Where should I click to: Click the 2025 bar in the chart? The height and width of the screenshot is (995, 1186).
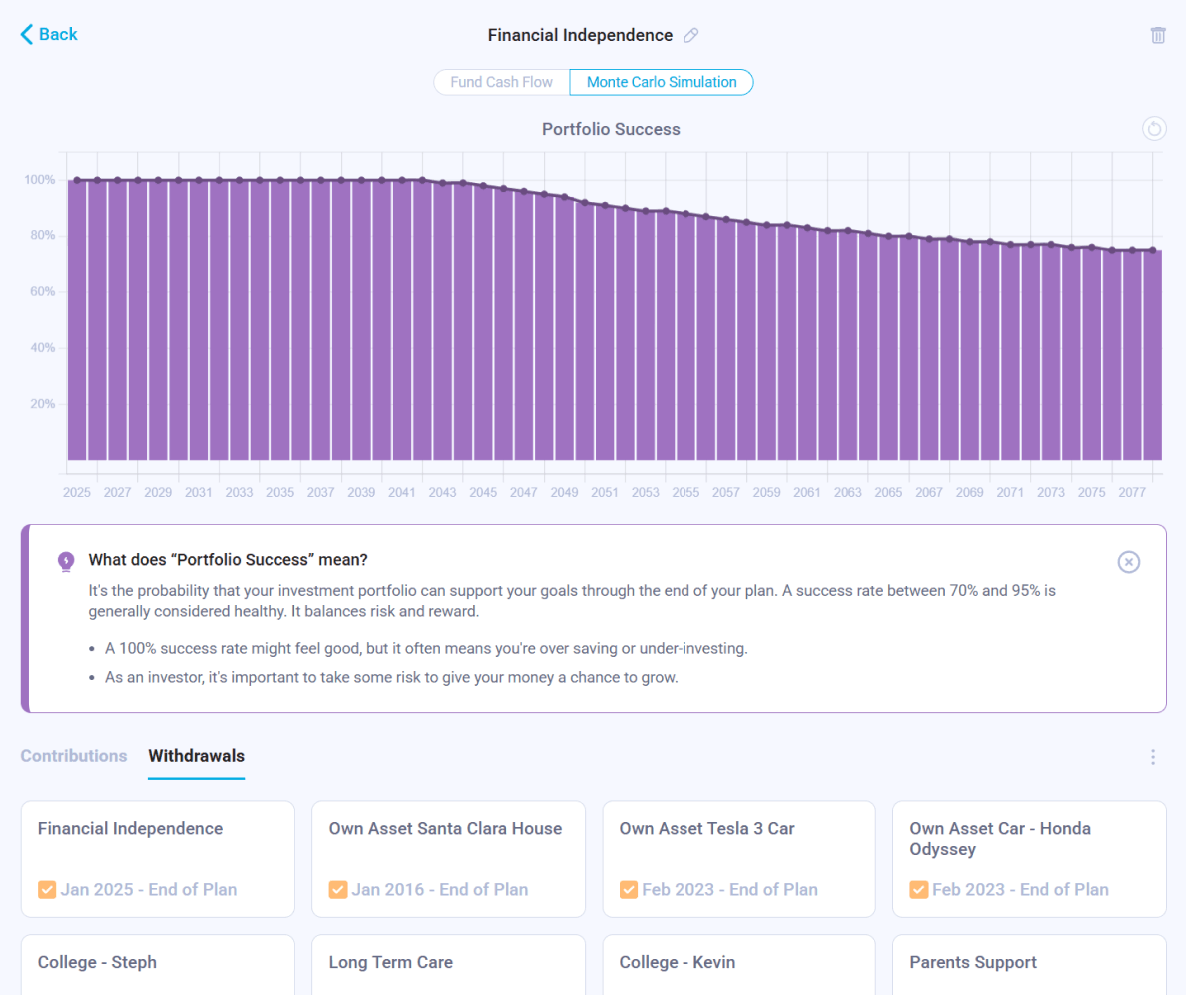[x=77, y=320]
